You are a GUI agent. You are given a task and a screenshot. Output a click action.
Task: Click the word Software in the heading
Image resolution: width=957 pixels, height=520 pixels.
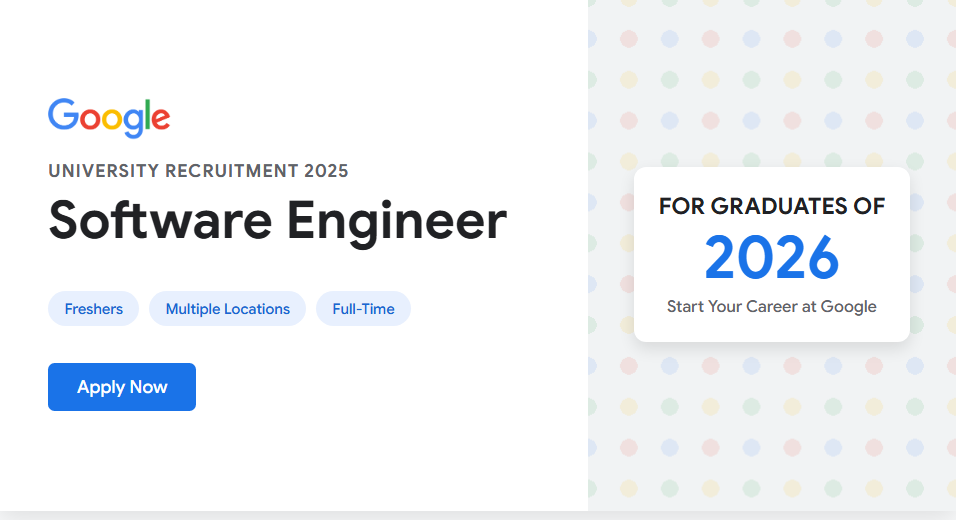tap(157, 219)
